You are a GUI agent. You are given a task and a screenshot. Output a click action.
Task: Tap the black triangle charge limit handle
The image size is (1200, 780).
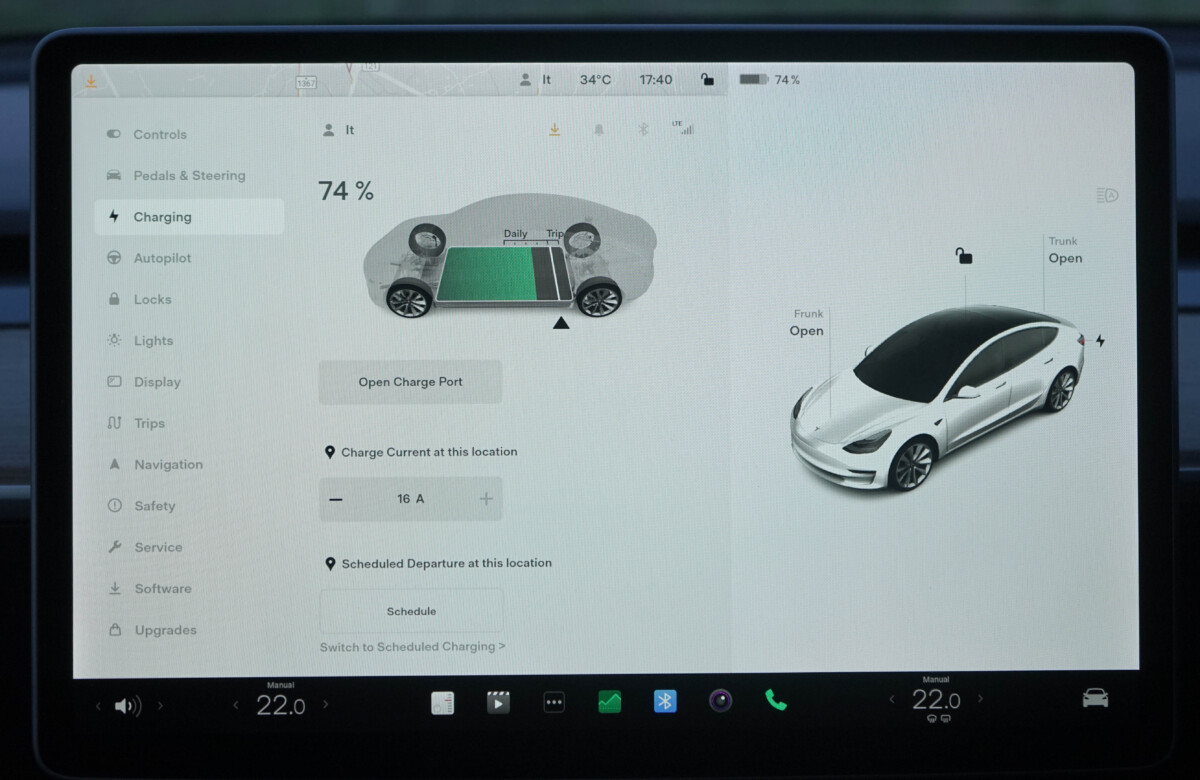(x=561, y=323)
